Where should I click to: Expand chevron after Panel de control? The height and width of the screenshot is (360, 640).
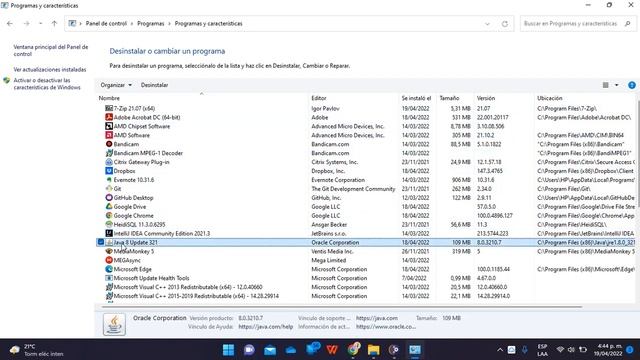(x=132, y=24)
